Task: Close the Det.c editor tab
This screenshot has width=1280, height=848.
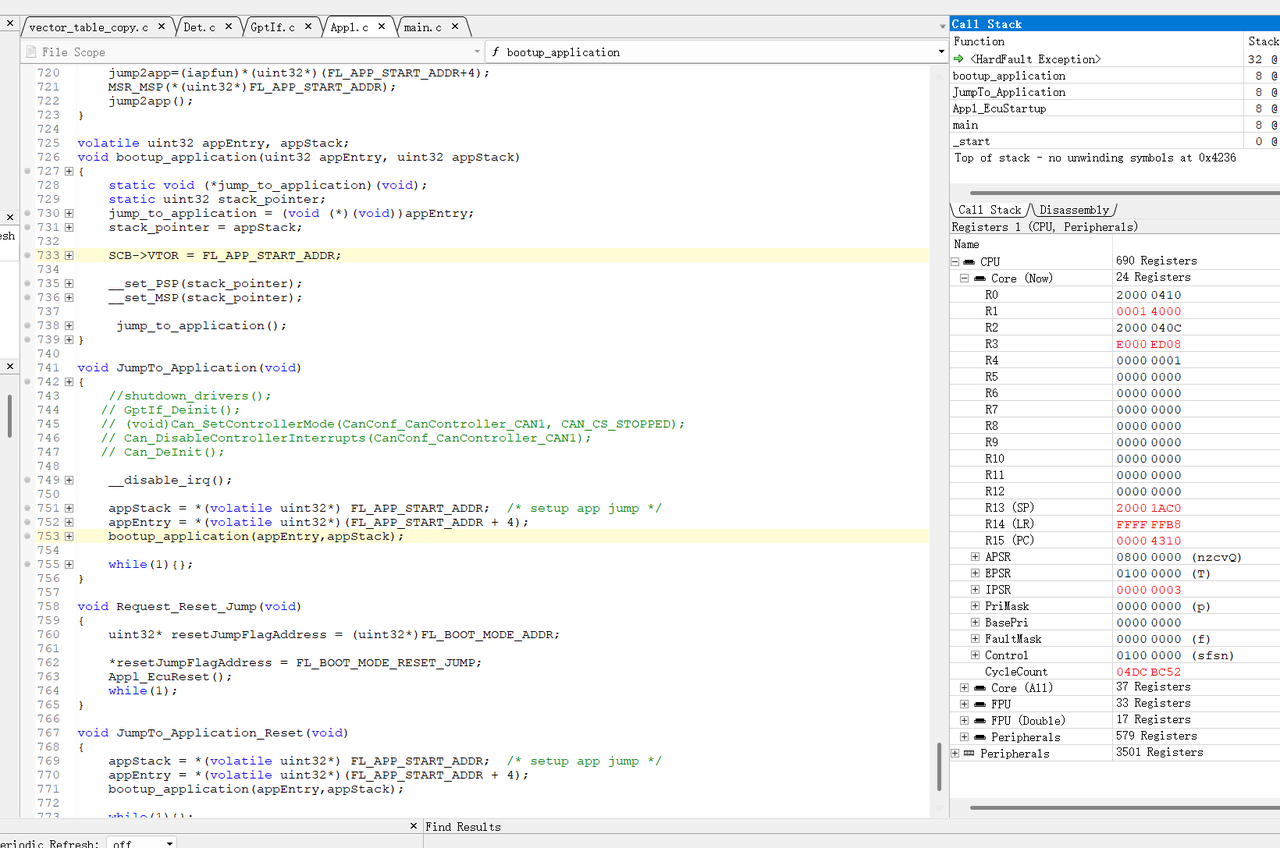Action: (229, 27)
